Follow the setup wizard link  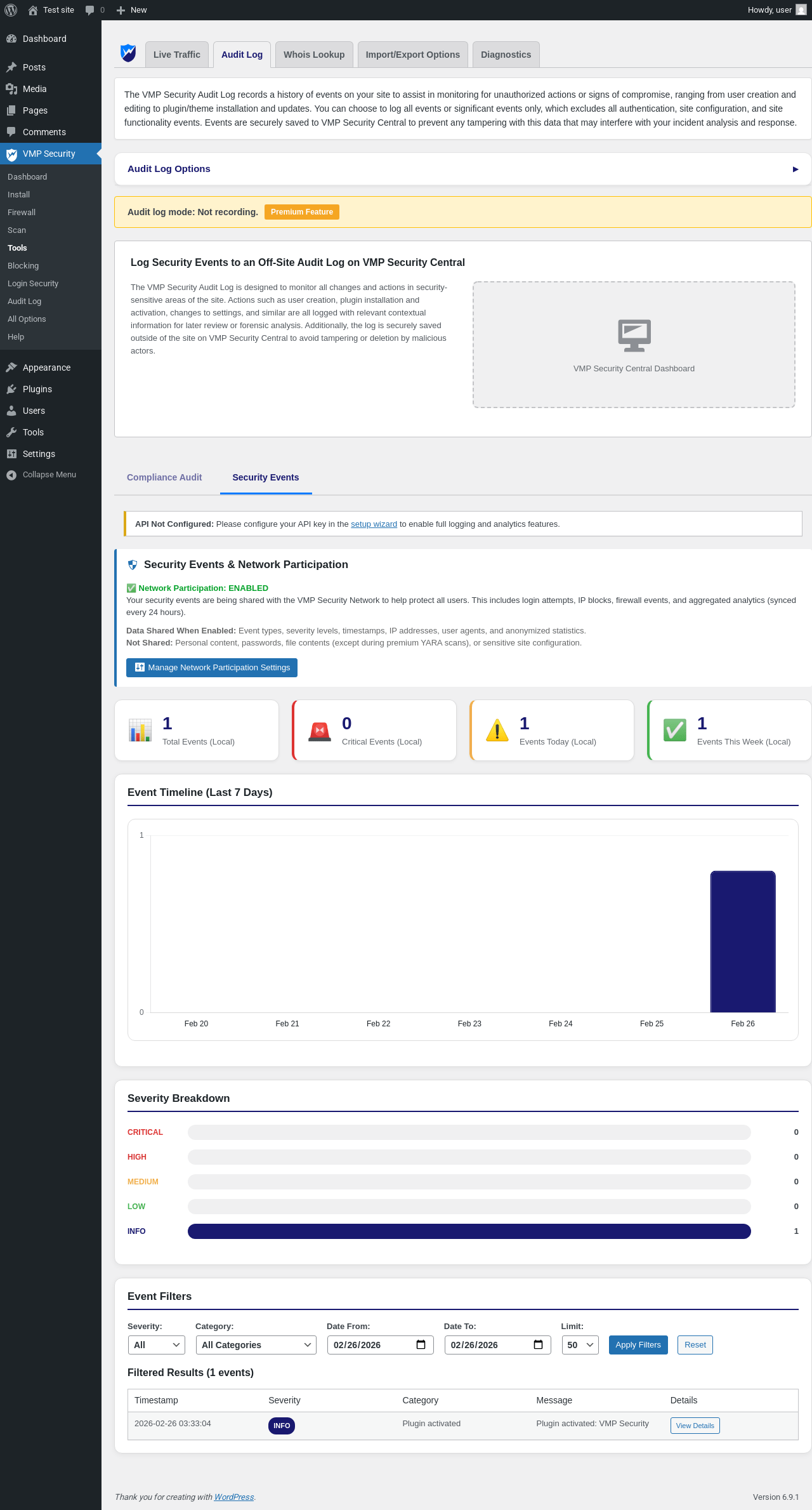(x=374, y=524)
